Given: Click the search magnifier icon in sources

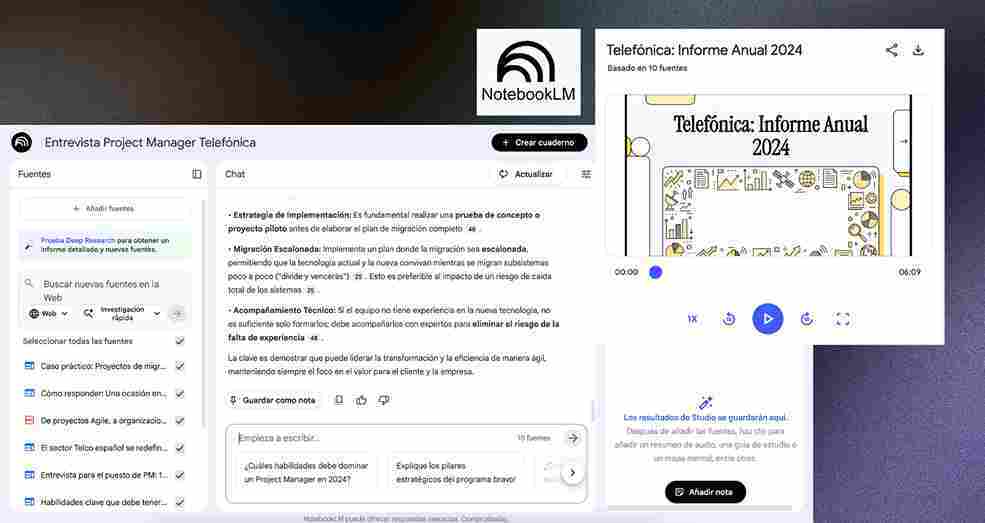Looking at the screenshot, I should [29, 284].
